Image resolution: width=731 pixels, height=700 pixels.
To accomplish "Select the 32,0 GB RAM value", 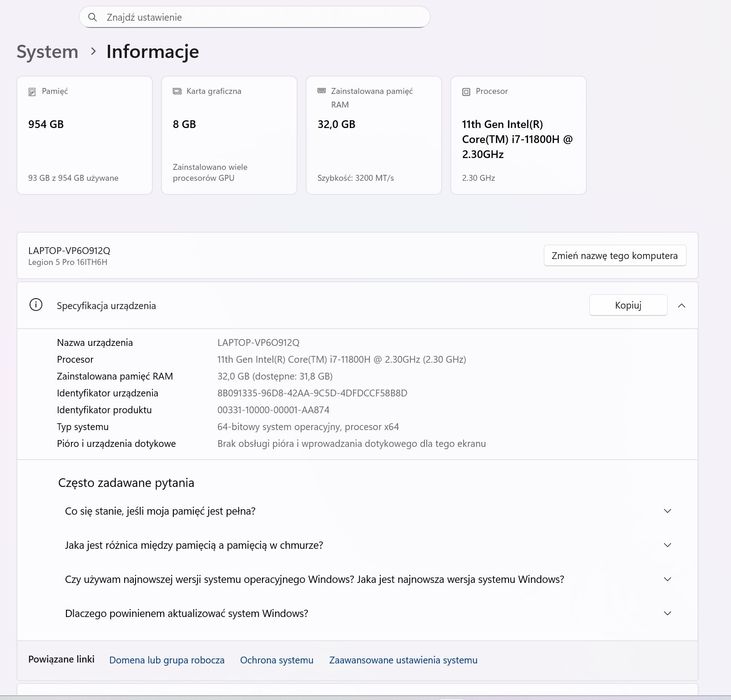I will pyautogui.click(x=336, y=124).
